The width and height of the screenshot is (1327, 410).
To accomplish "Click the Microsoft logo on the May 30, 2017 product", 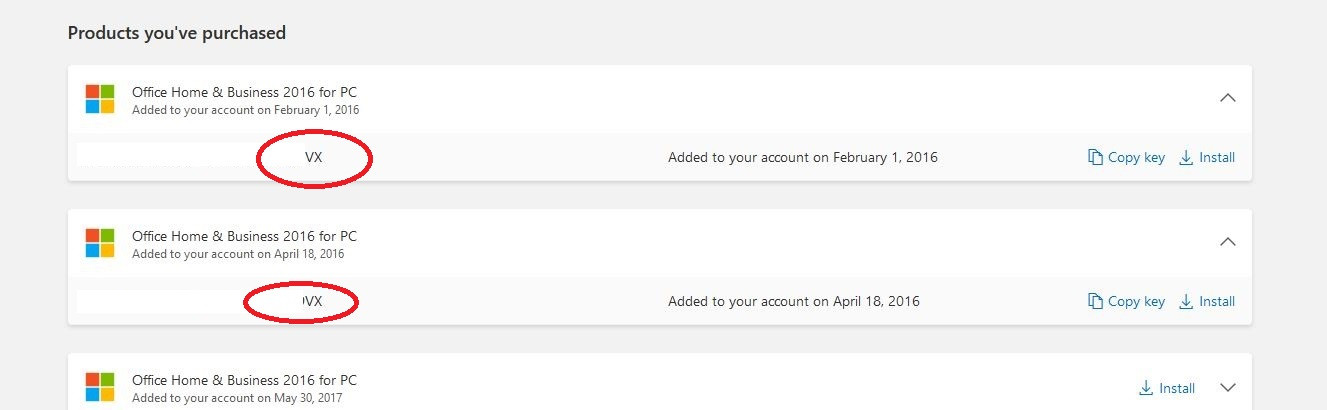I will click(100, 387).
